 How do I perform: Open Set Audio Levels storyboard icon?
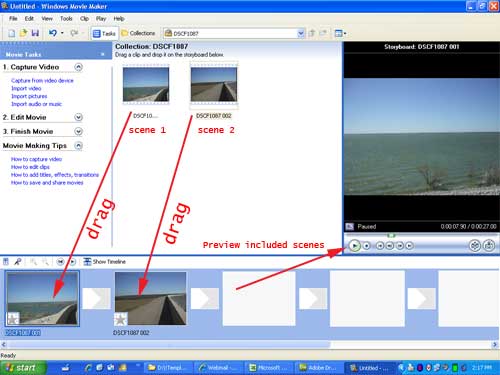tap(6, 262)
